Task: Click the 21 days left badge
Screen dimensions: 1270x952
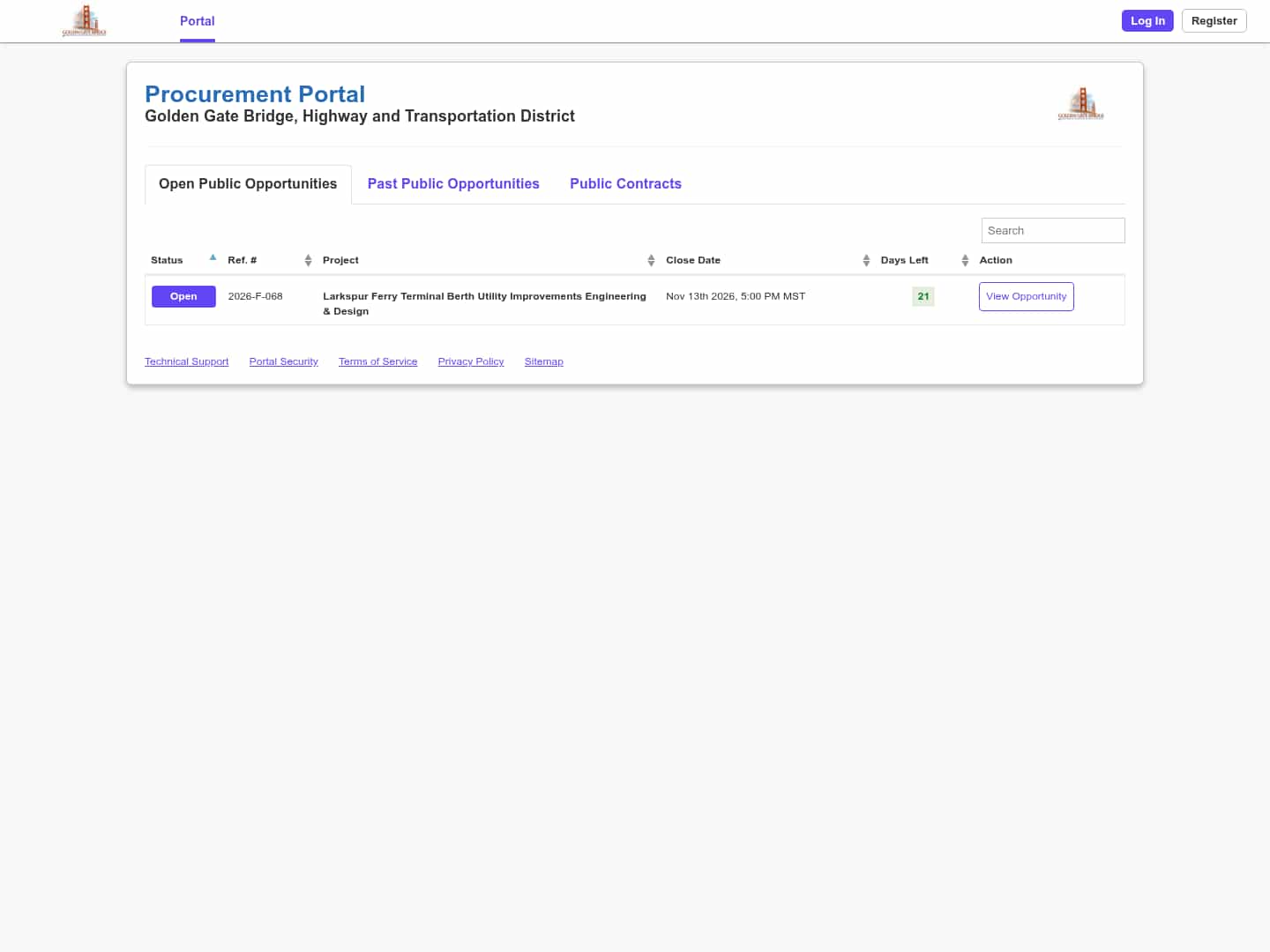Action: (923, 297)
